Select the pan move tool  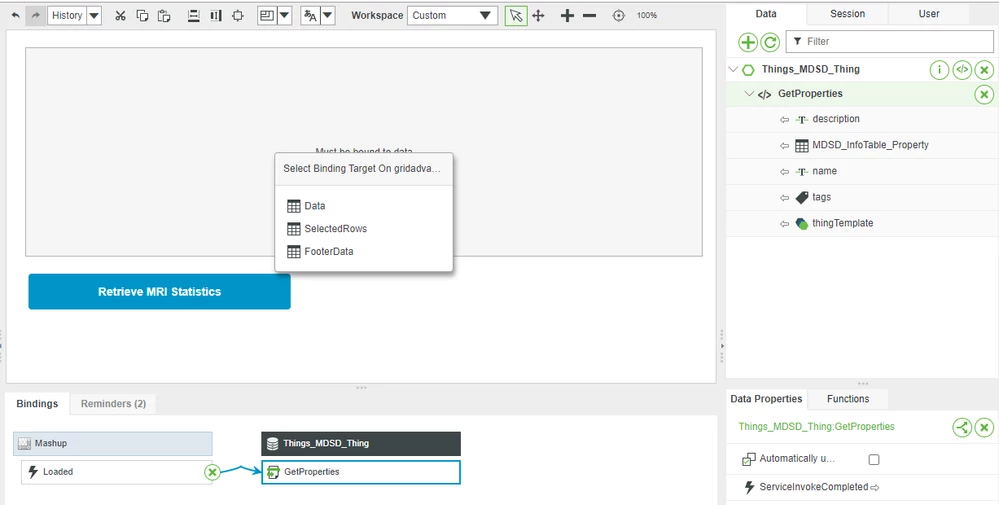[x=538, y=15]
